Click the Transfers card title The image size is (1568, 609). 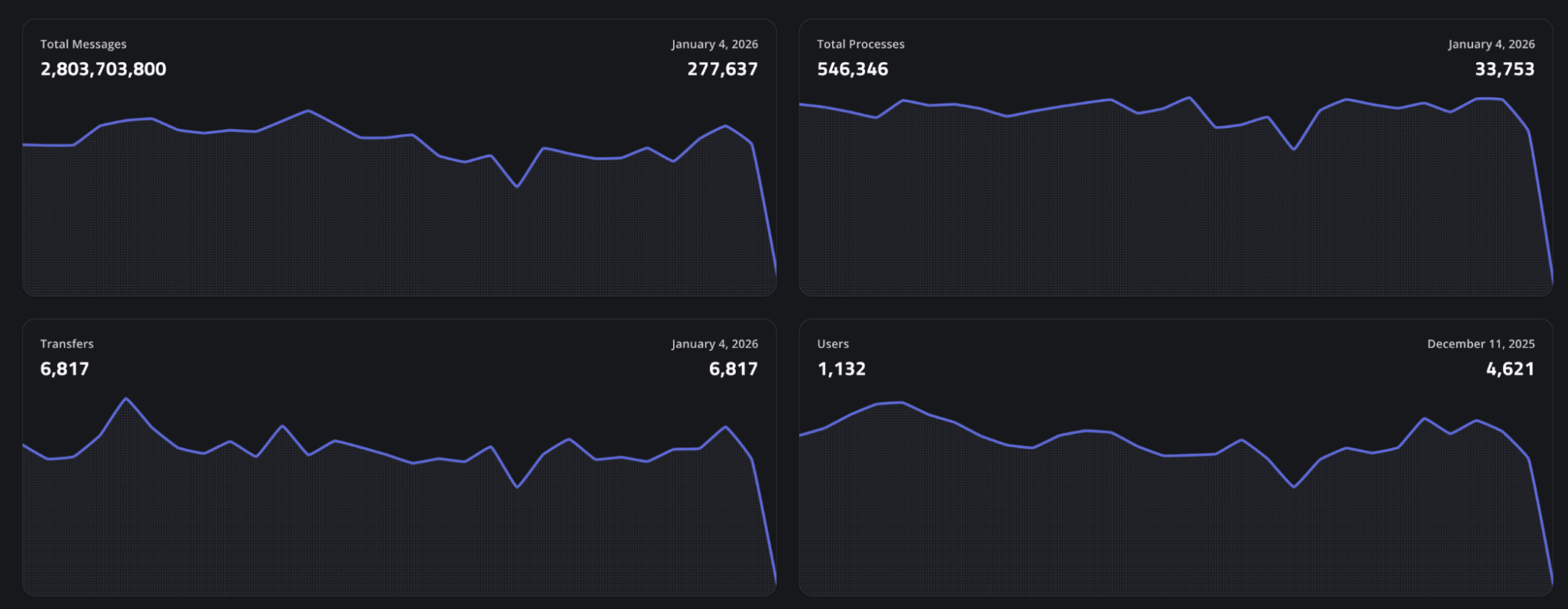point(67,344)
